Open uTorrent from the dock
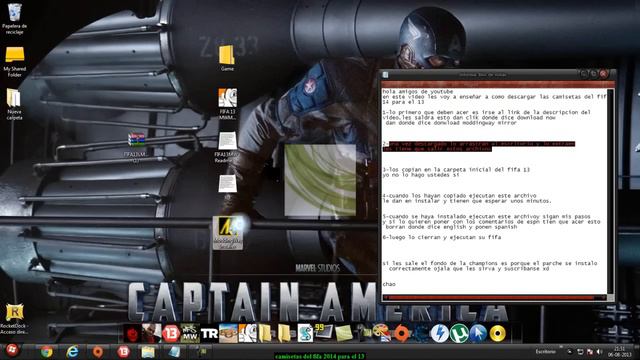This screenshot has width=640, height=360. [459, 333]
